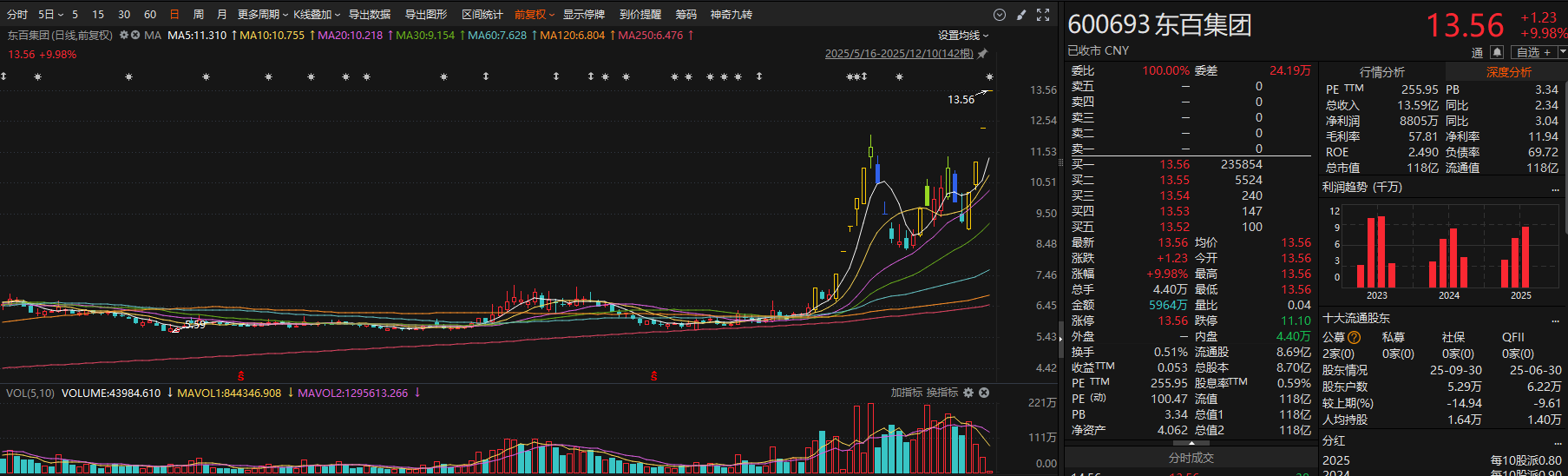Close the VOL indicator panel
The height and width of the screenshot is (476, 1568).
[x=984, y=393]
